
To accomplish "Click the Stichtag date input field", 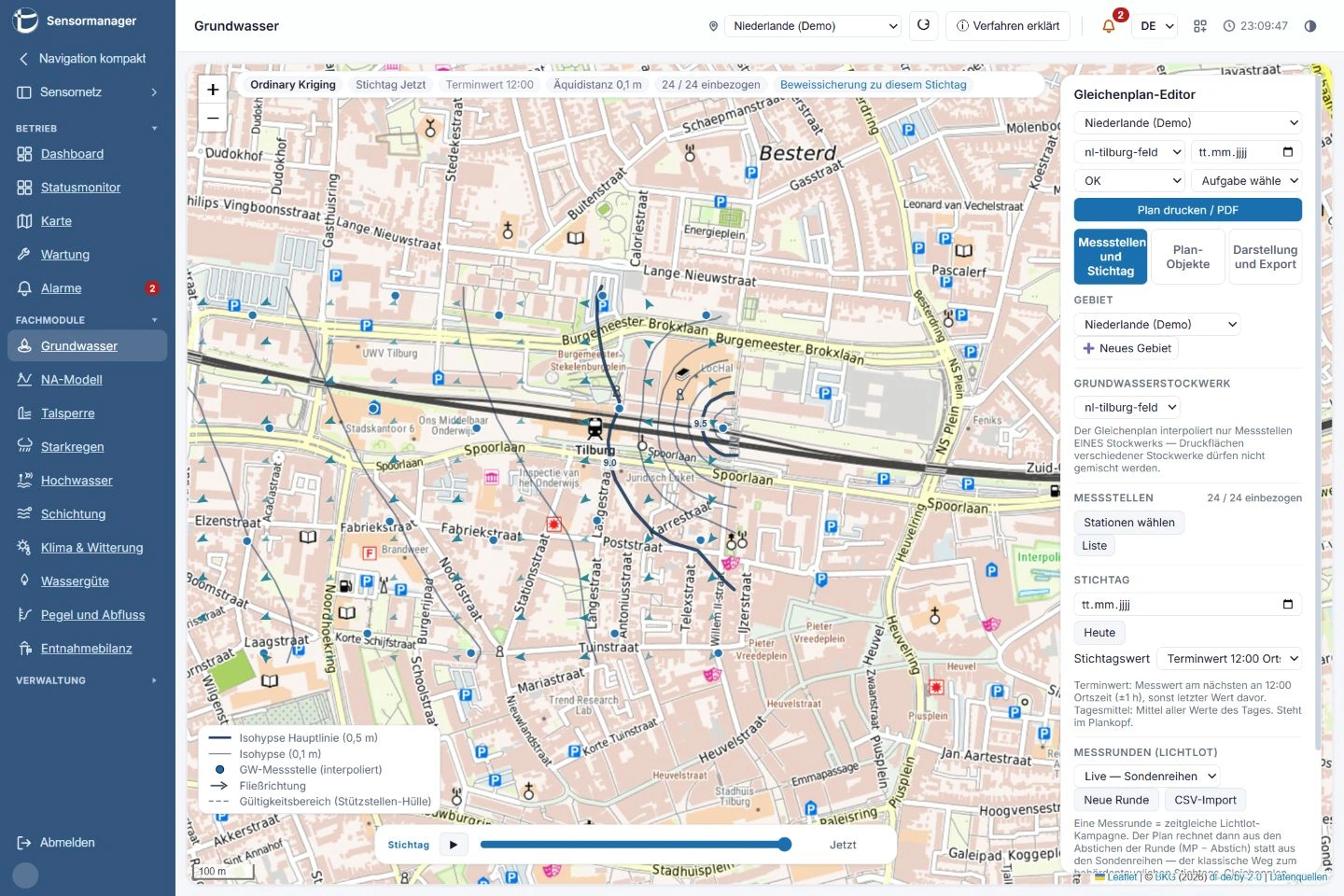I will 1188,605.
